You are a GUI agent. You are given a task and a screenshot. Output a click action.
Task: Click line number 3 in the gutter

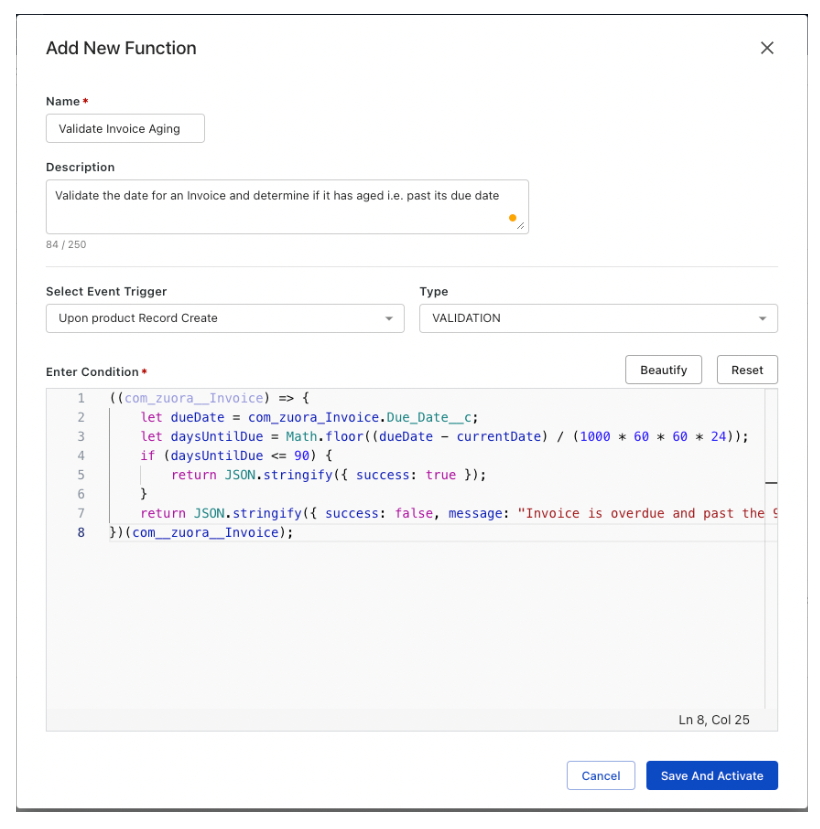click(x=81, y=436)
